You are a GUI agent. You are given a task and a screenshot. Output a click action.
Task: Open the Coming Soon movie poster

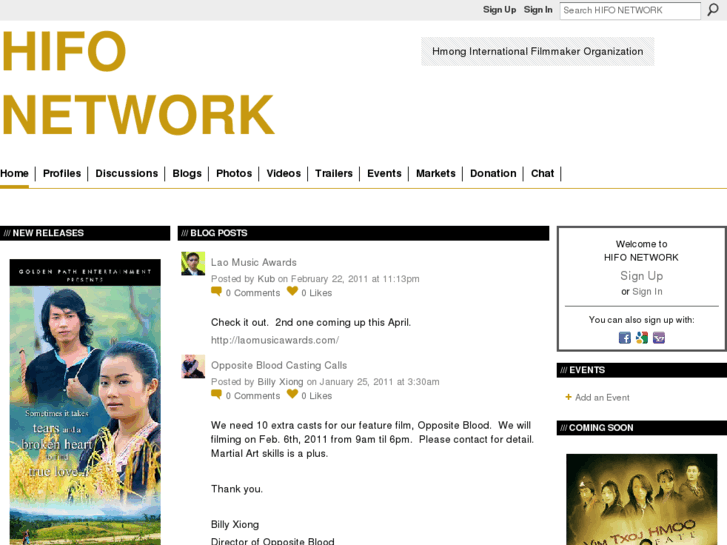point(642,499)
